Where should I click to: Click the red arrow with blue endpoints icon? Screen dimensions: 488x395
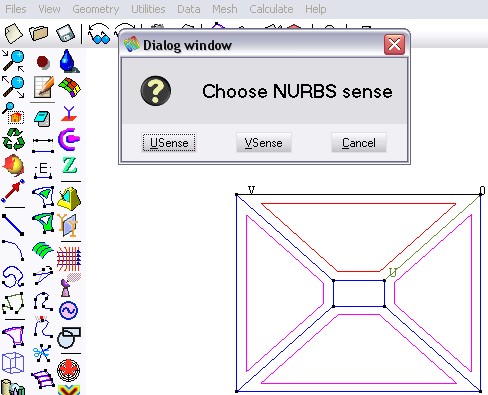point(13,191)
